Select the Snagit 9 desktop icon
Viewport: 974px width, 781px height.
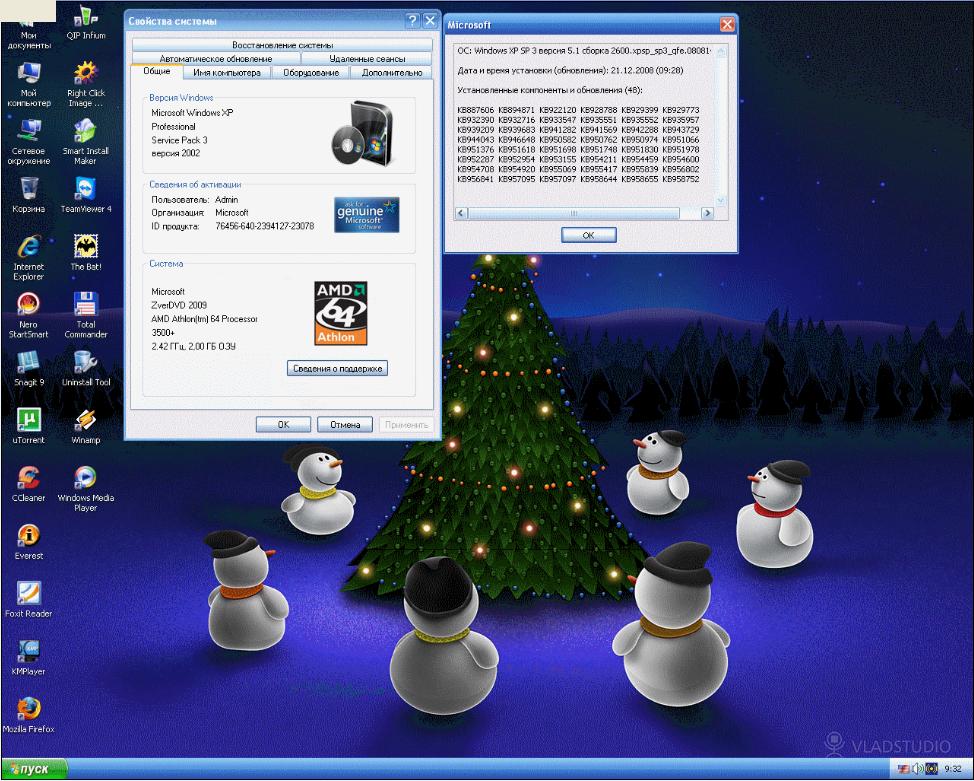tap(29, 368)
